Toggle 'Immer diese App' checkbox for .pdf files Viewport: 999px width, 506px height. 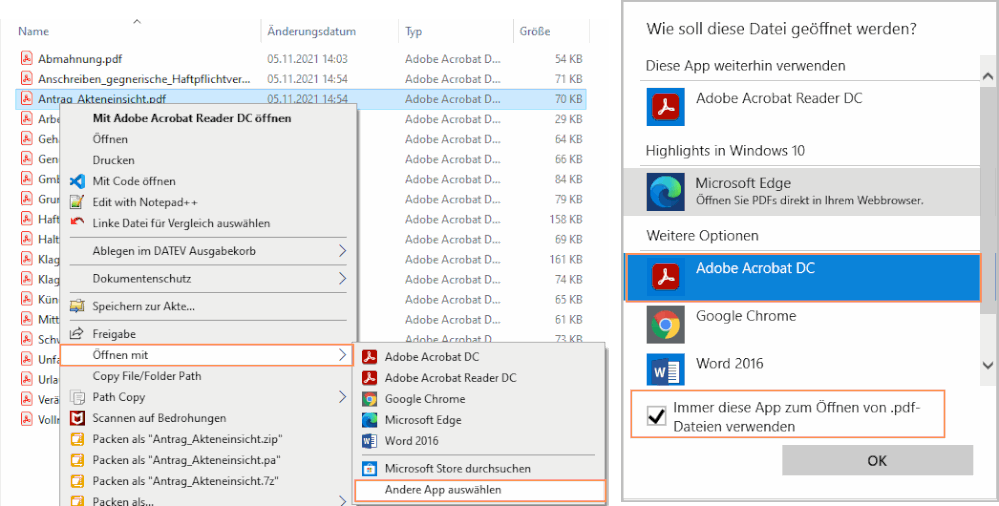pyautogui.click(x=656, y=416)
